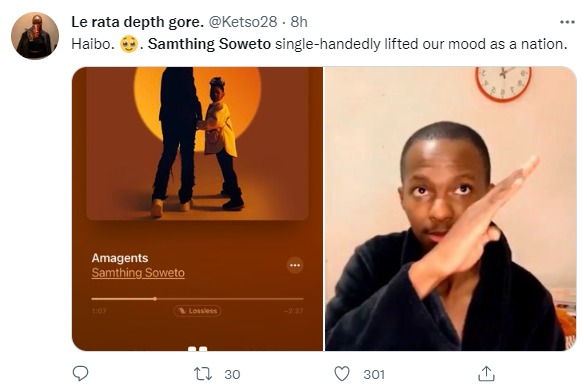This screenshot has width=587, height=387.
Task: Click the song progress slider knob
Action: point(155,299)
